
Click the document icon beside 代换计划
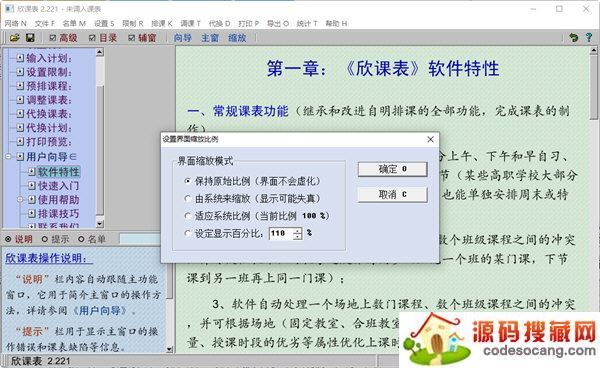(x=20, y=128)
